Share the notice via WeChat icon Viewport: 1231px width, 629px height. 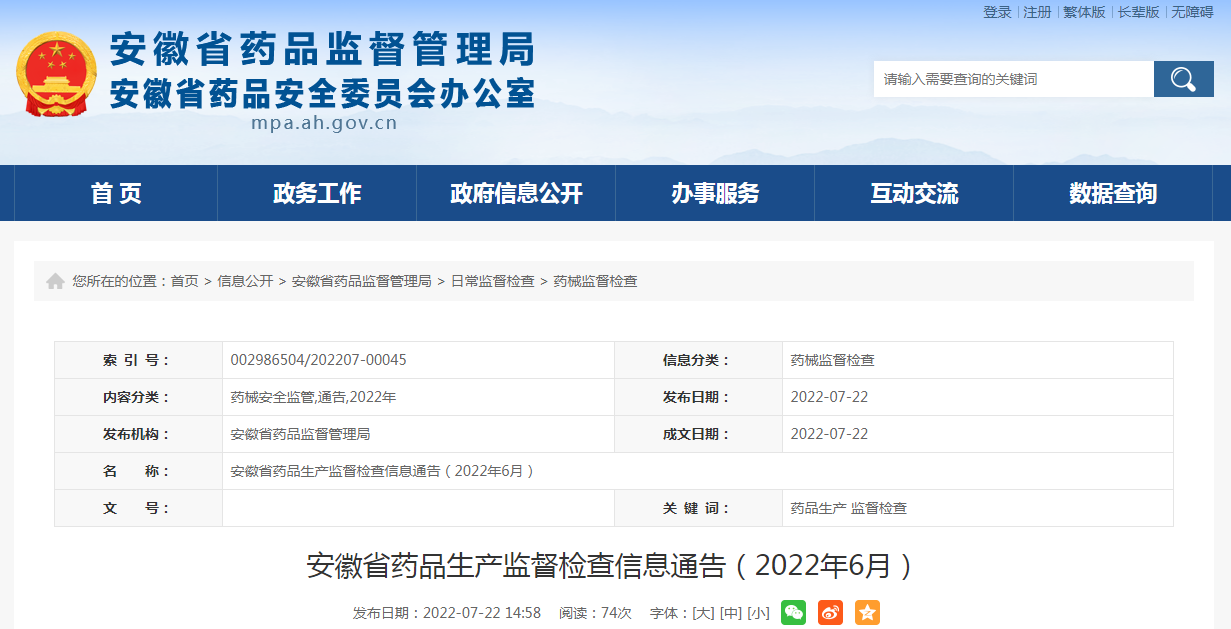tap(793, 613)
